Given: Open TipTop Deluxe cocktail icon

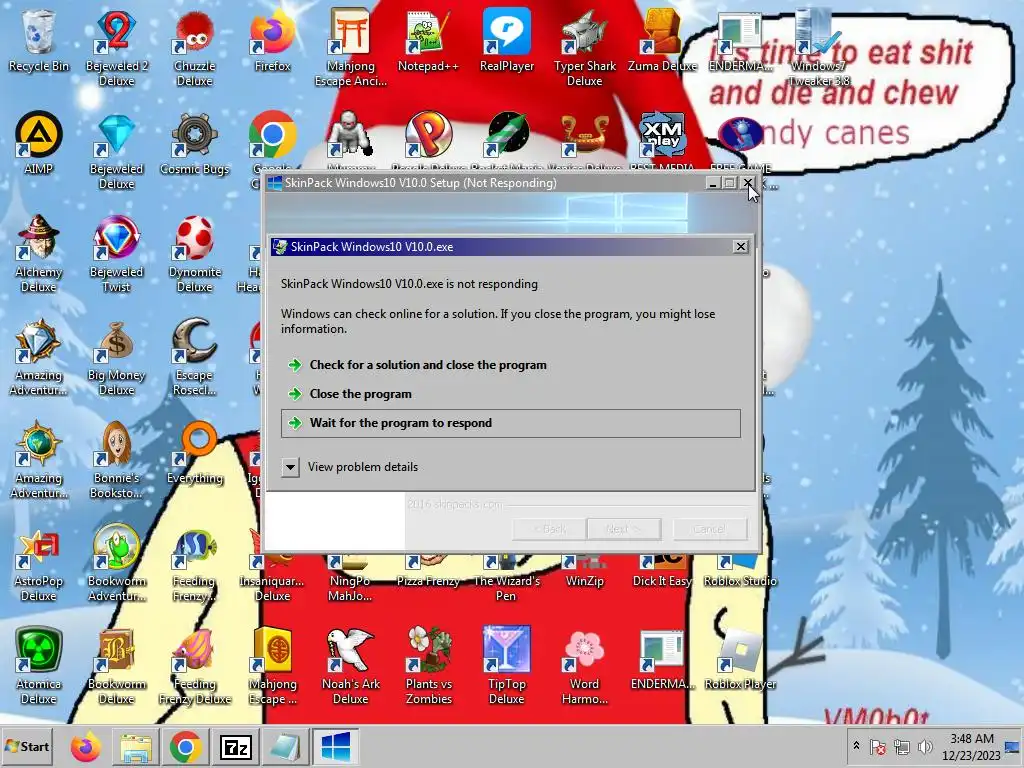Looking at the screenshot, I should tap(507, 666).
